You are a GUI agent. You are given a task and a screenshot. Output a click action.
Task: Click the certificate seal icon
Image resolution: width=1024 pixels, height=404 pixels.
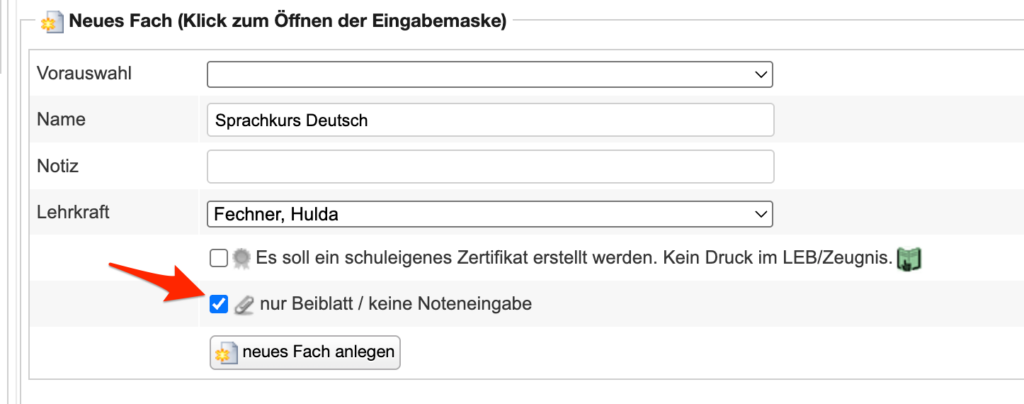242,258
